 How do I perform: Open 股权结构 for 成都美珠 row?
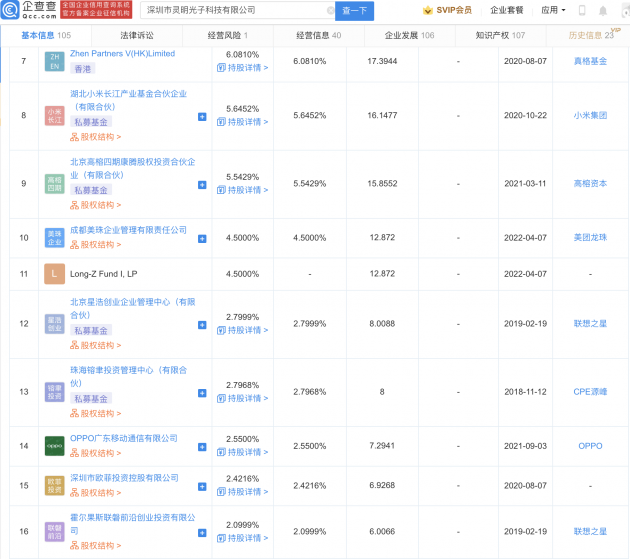(x=96, y=245)
